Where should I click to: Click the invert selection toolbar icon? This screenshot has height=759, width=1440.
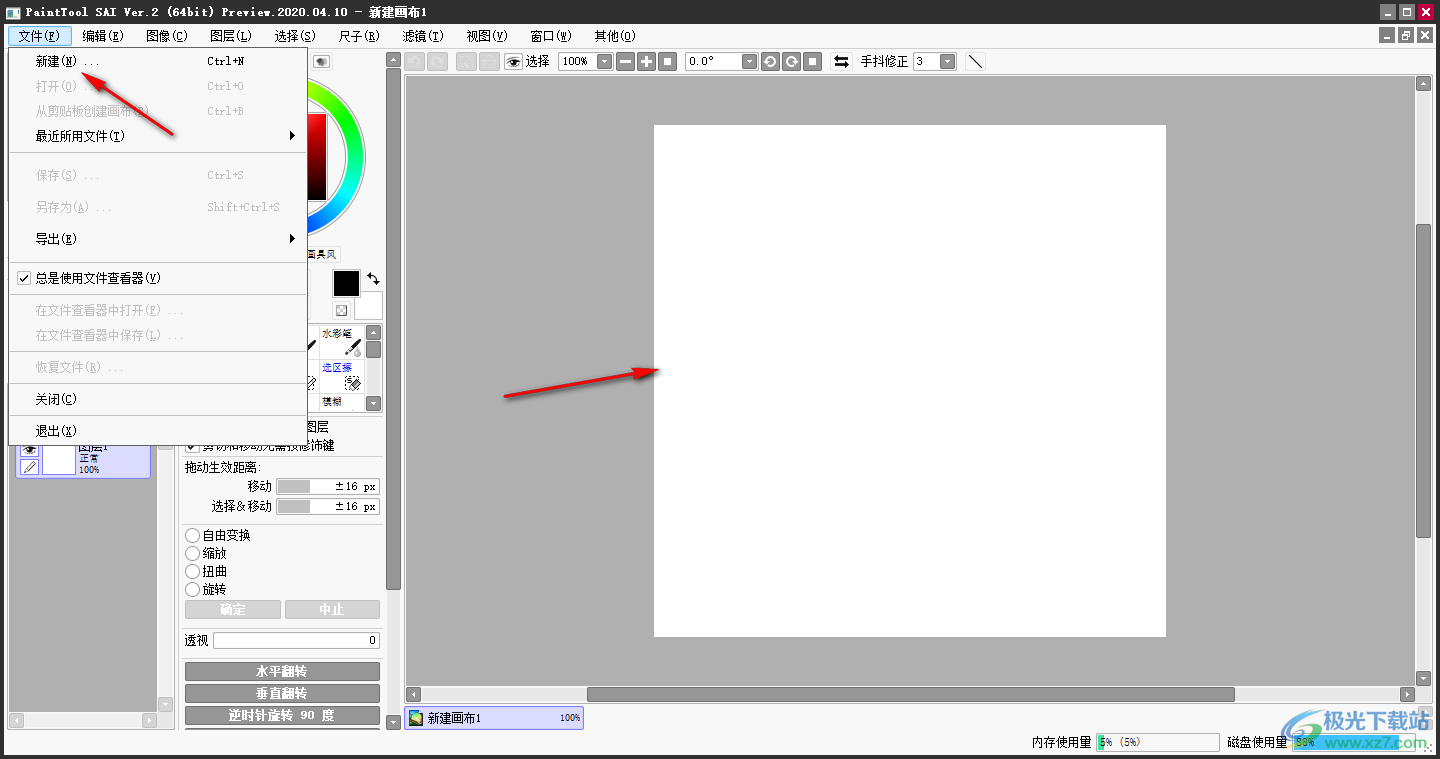point(489,61)
